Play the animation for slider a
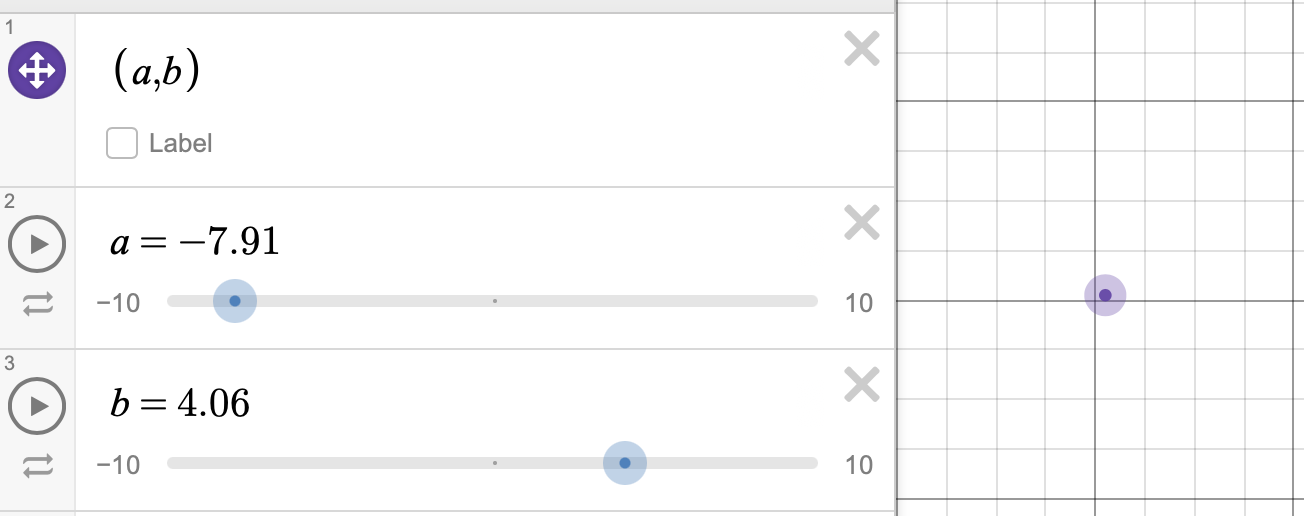1304x516 pixels. (37, 244)
